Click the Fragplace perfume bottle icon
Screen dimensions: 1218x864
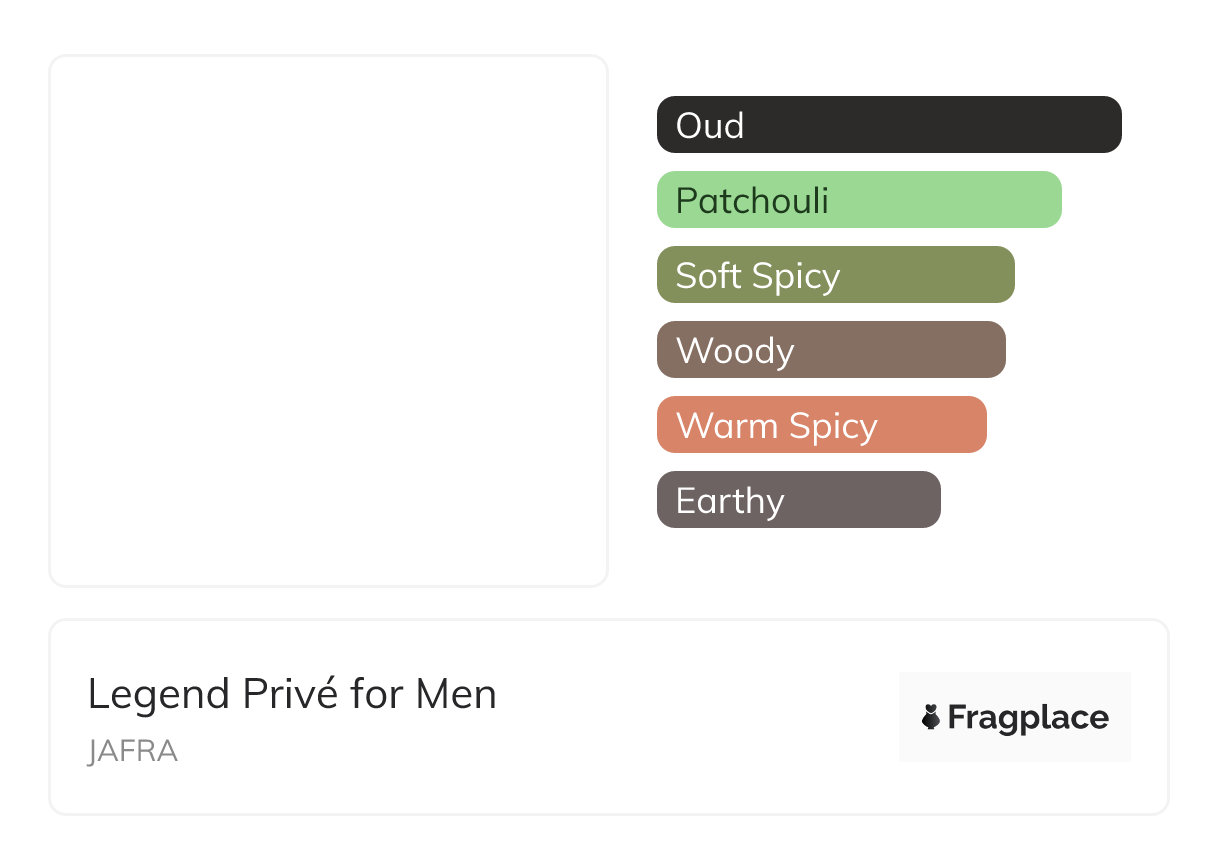pos(931,717)
